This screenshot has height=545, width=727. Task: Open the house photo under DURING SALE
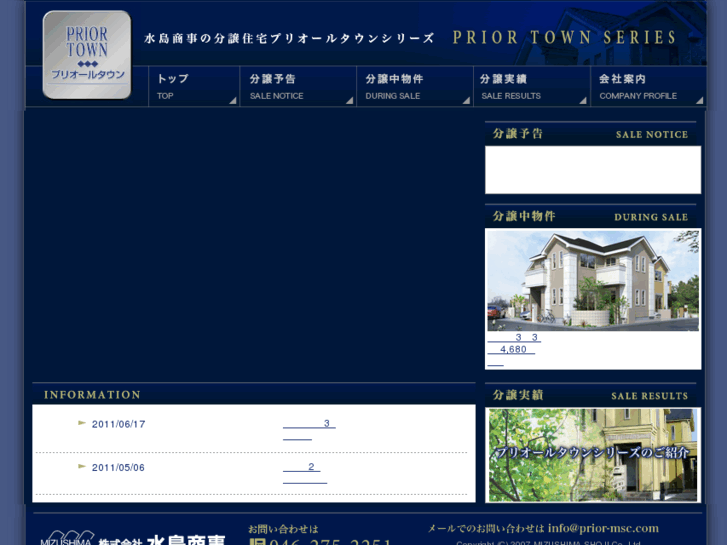coord(593,281)
